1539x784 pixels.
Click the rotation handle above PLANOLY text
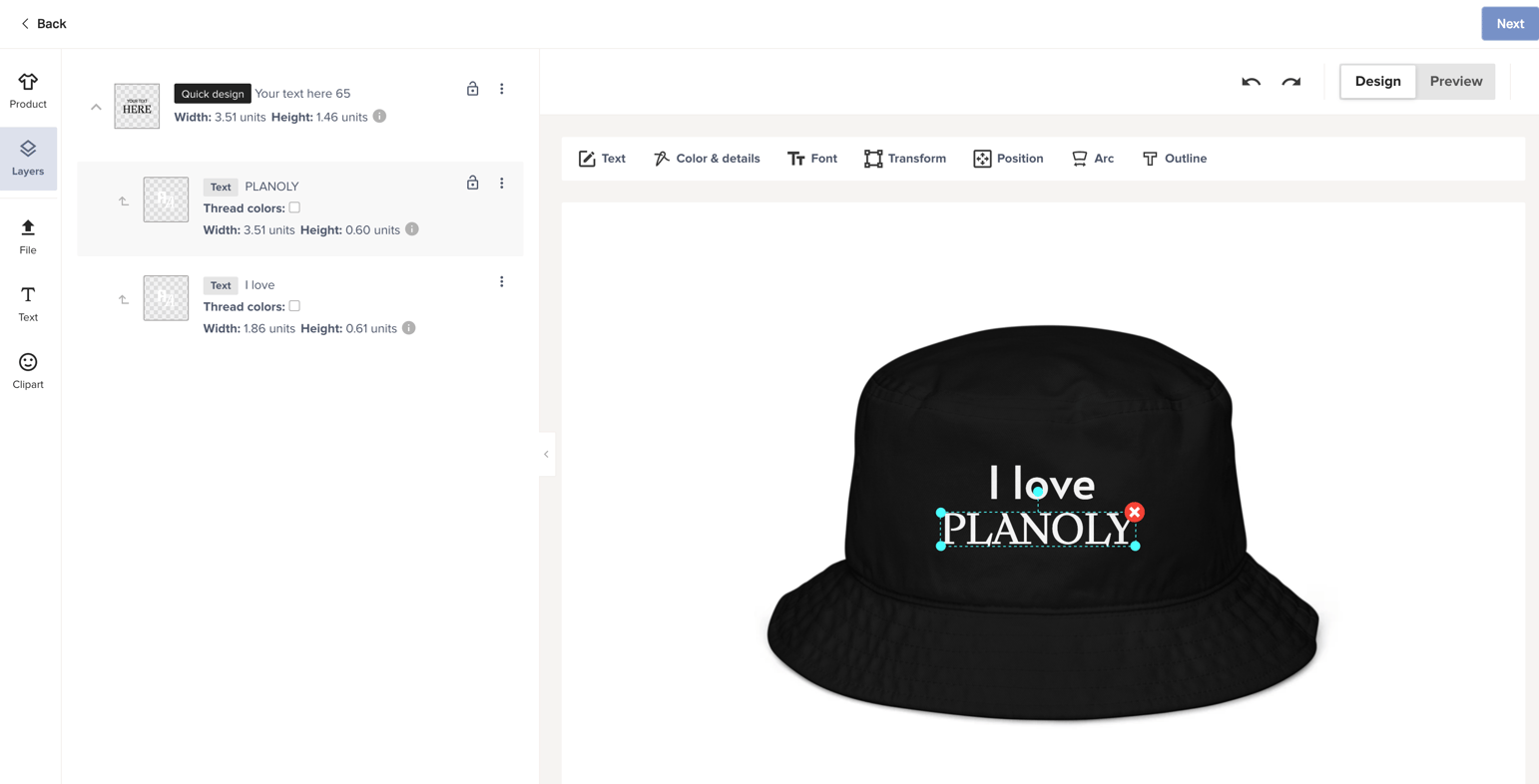click(1038, 492)
